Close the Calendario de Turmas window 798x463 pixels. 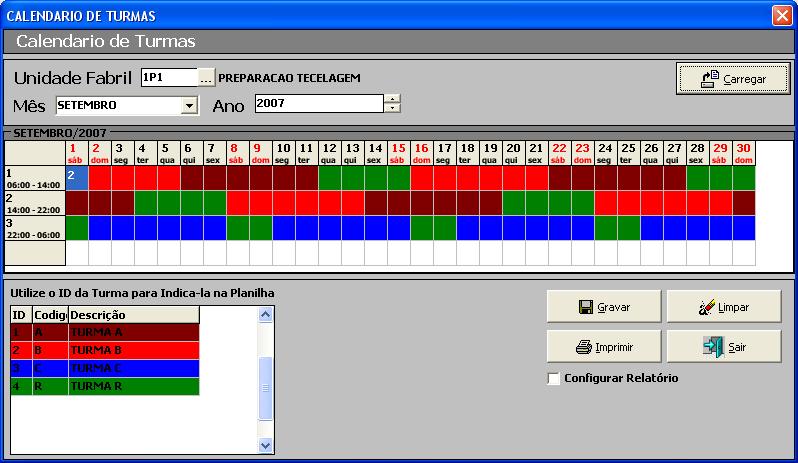781,15
